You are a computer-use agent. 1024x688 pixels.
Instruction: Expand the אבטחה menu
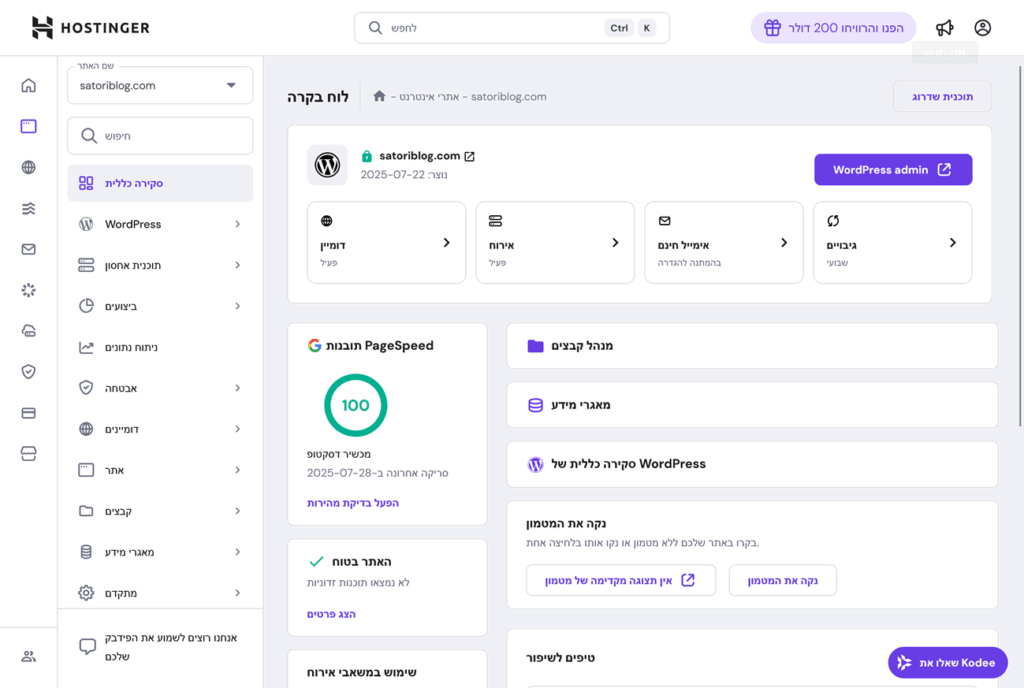(160, 388)
